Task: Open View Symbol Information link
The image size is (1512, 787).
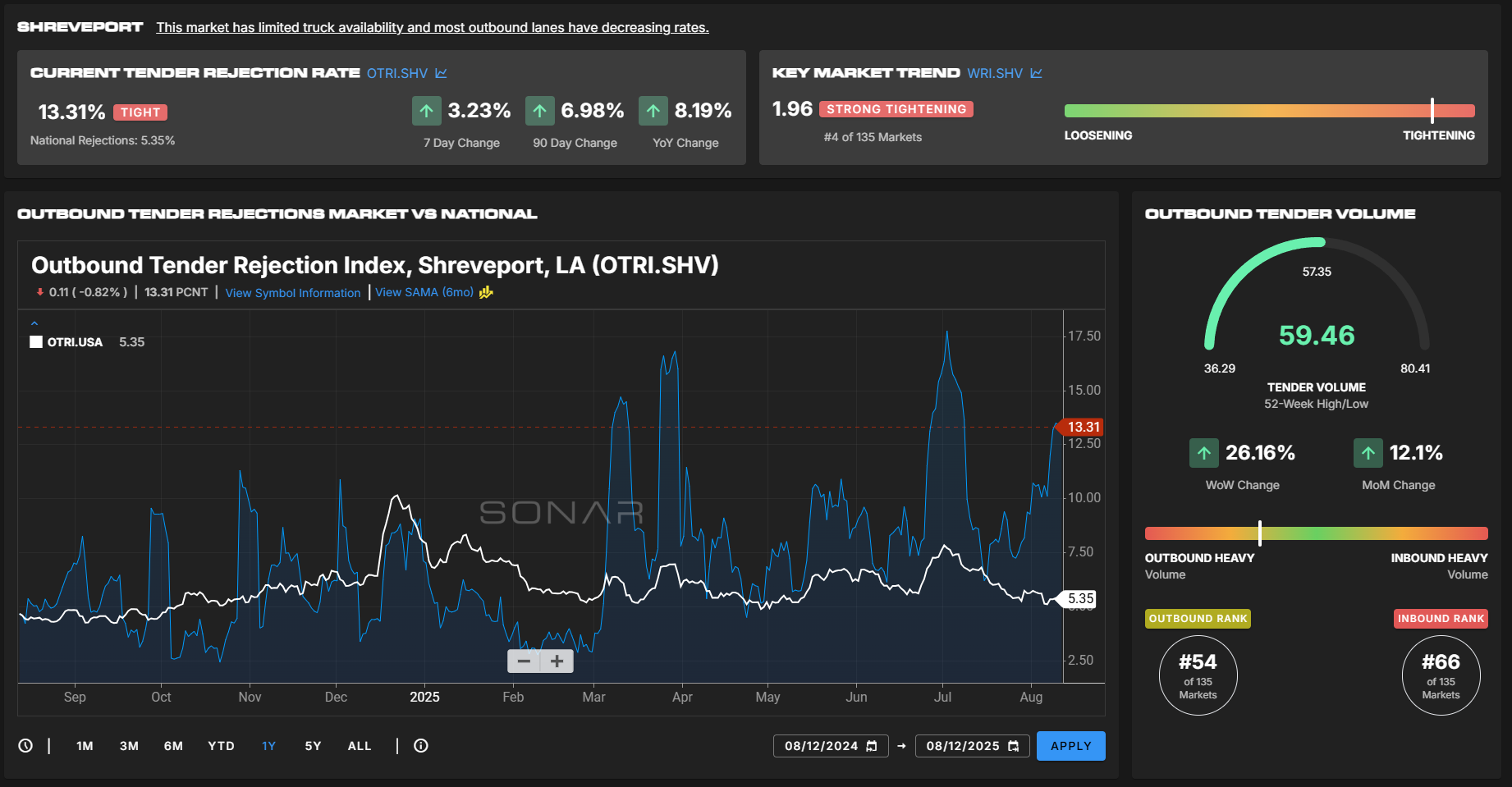Action: click(293, 293)
